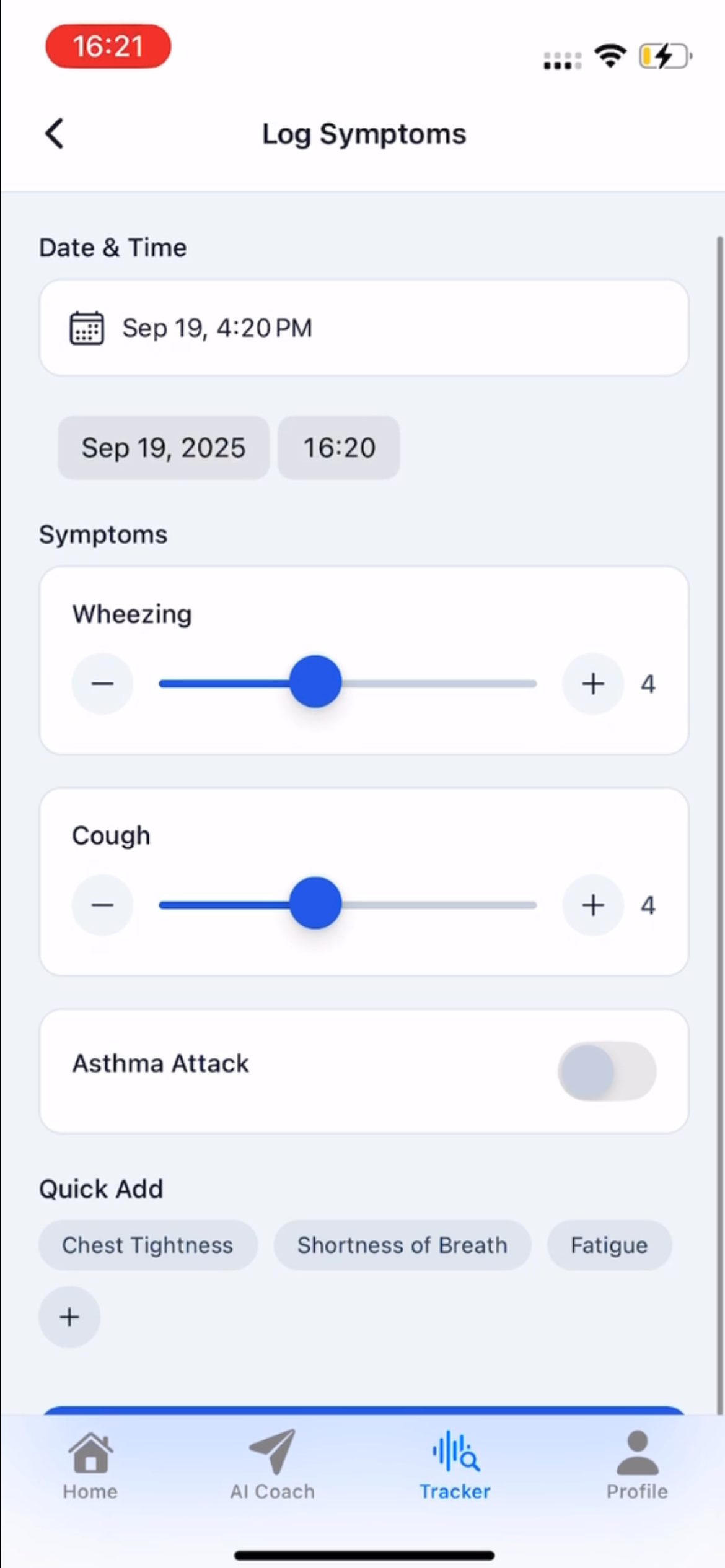725x1568 pixels.
Task: Add Chest Tightness quick symptom
Action: [147, 1245]
